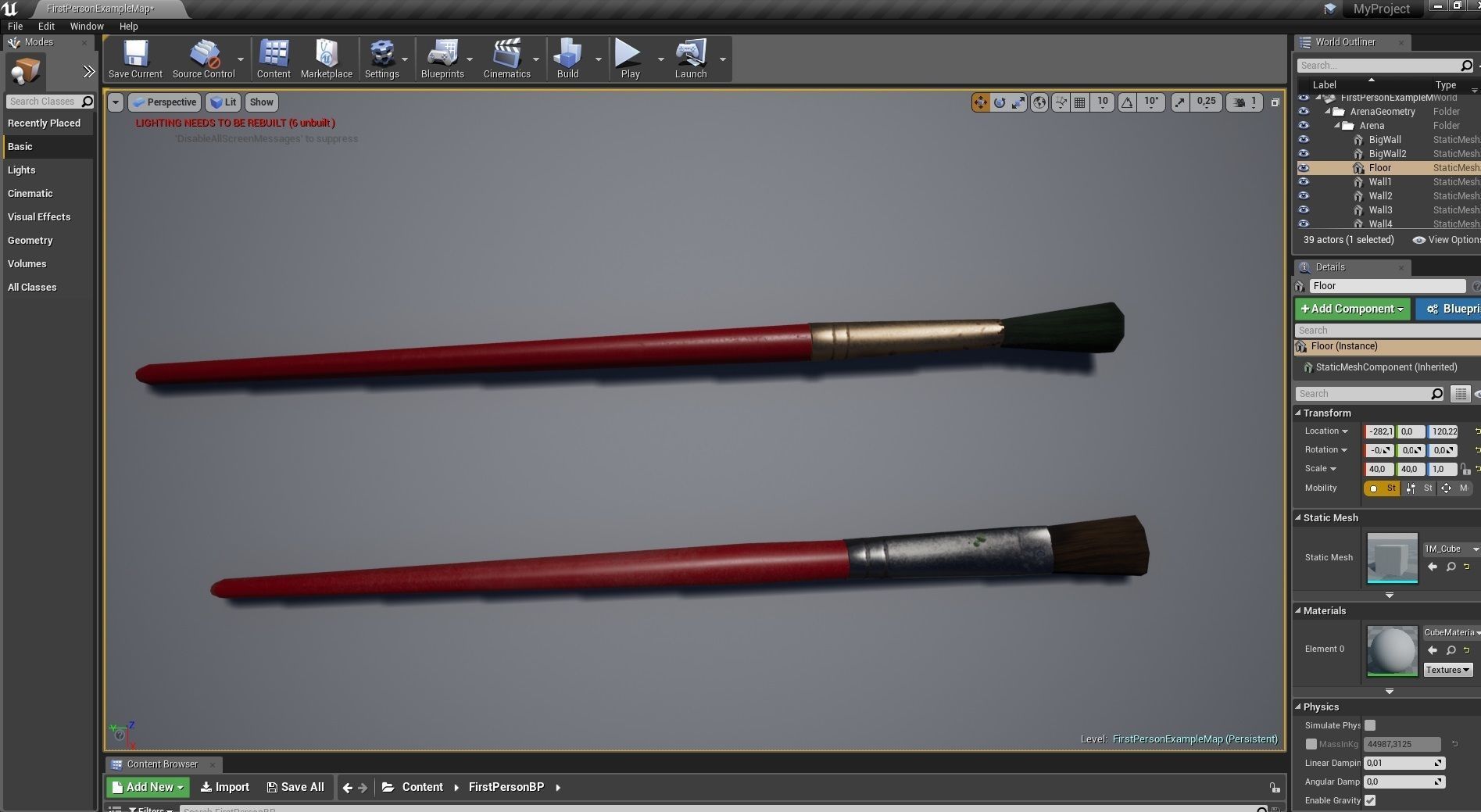Click the Lit view mode button
1481x812 pixels.
[224, 102]
